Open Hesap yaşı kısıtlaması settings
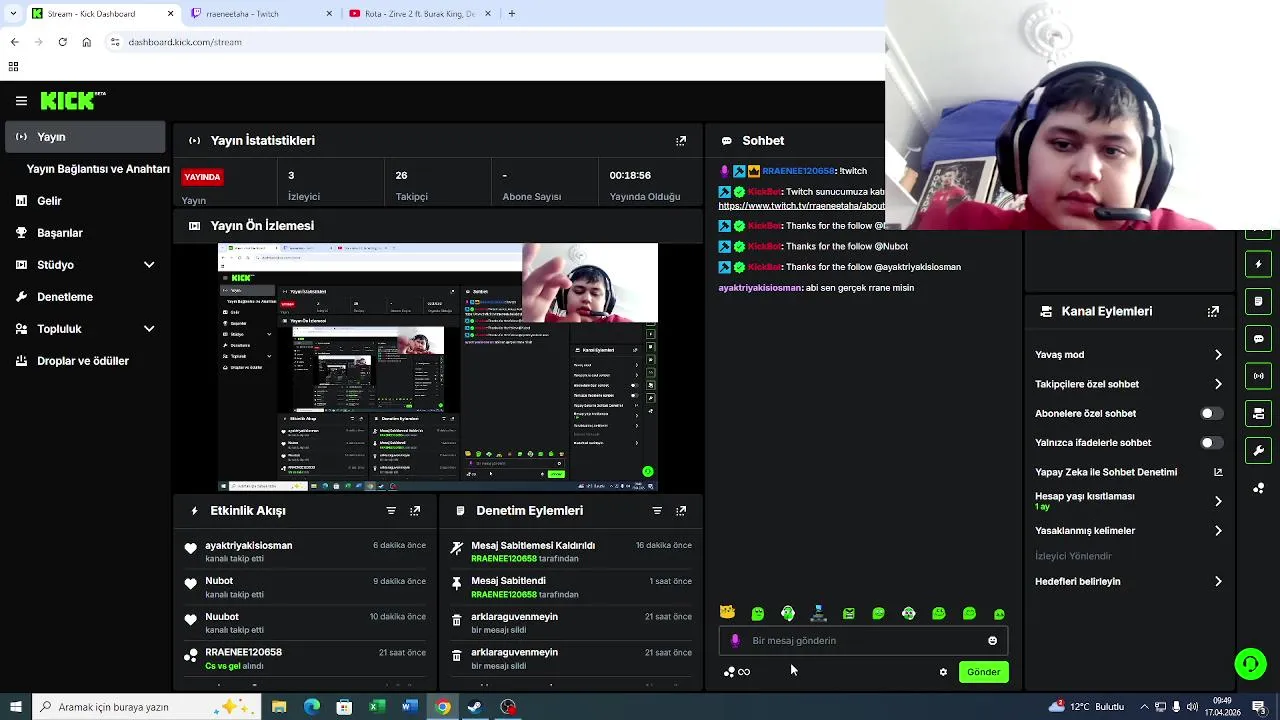This screenshot has height=720, width=1280. [1128, 501]
